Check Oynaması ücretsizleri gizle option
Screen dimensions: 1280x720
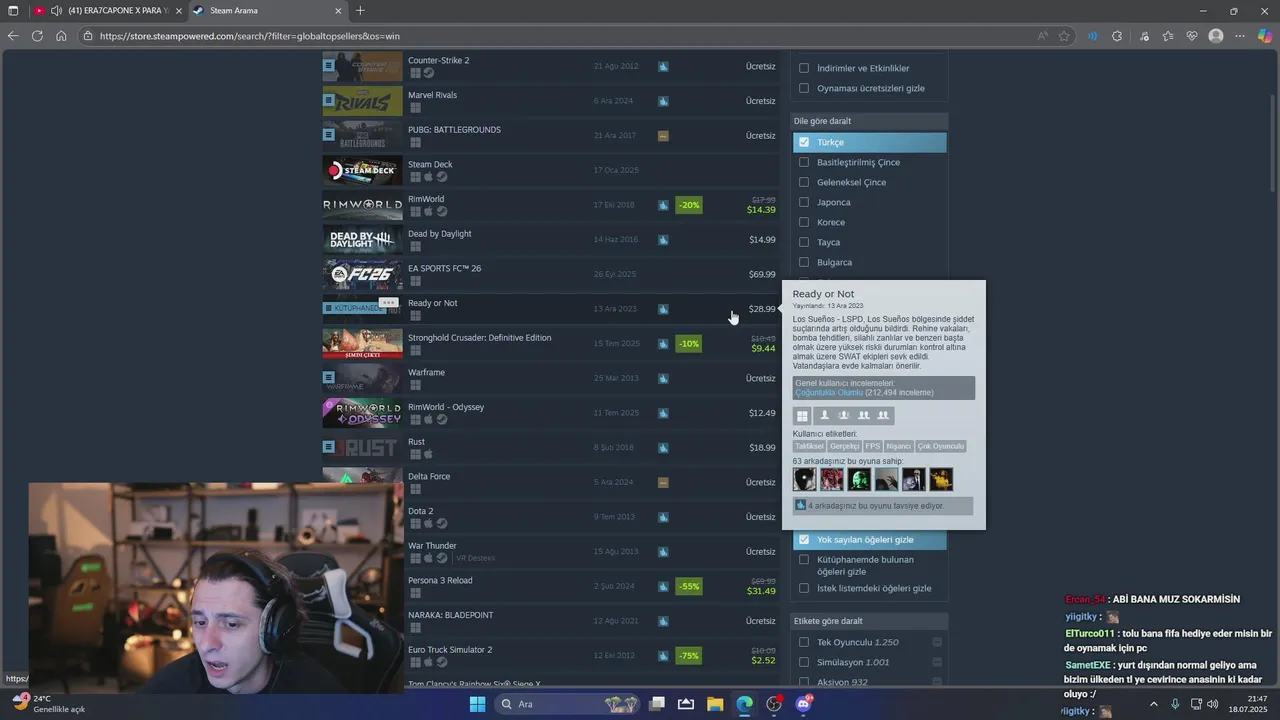[x=804, y=88]
